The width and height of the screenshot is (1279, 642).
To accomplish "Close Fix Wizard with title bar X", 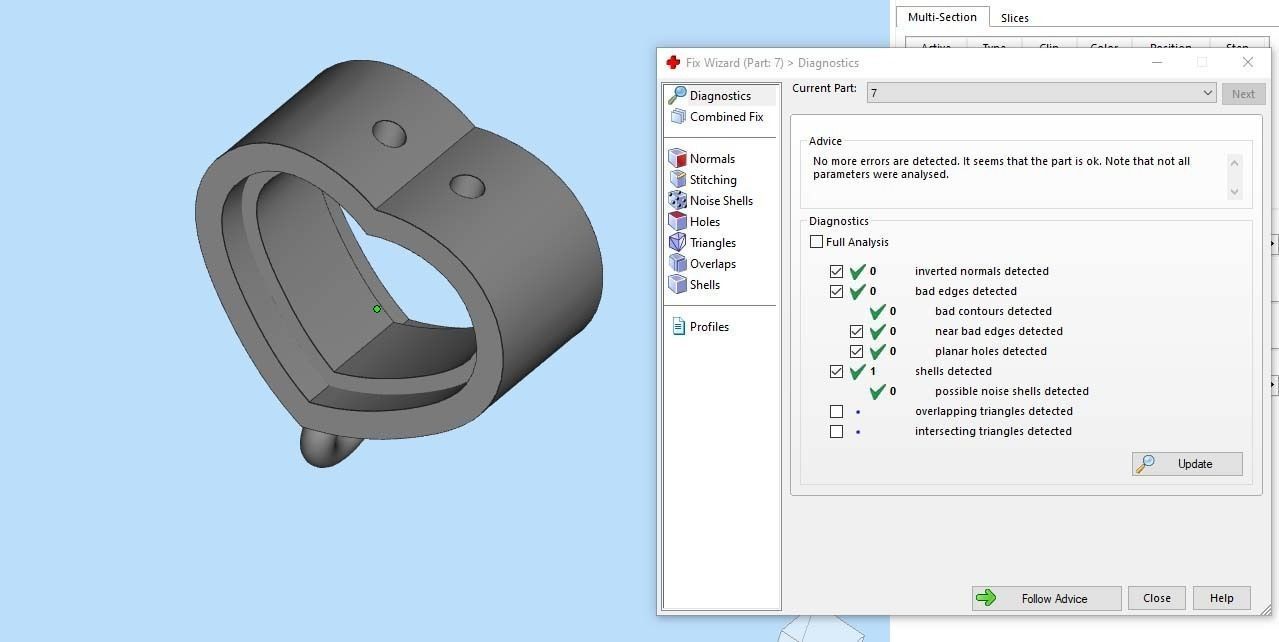I will 1247,62.
